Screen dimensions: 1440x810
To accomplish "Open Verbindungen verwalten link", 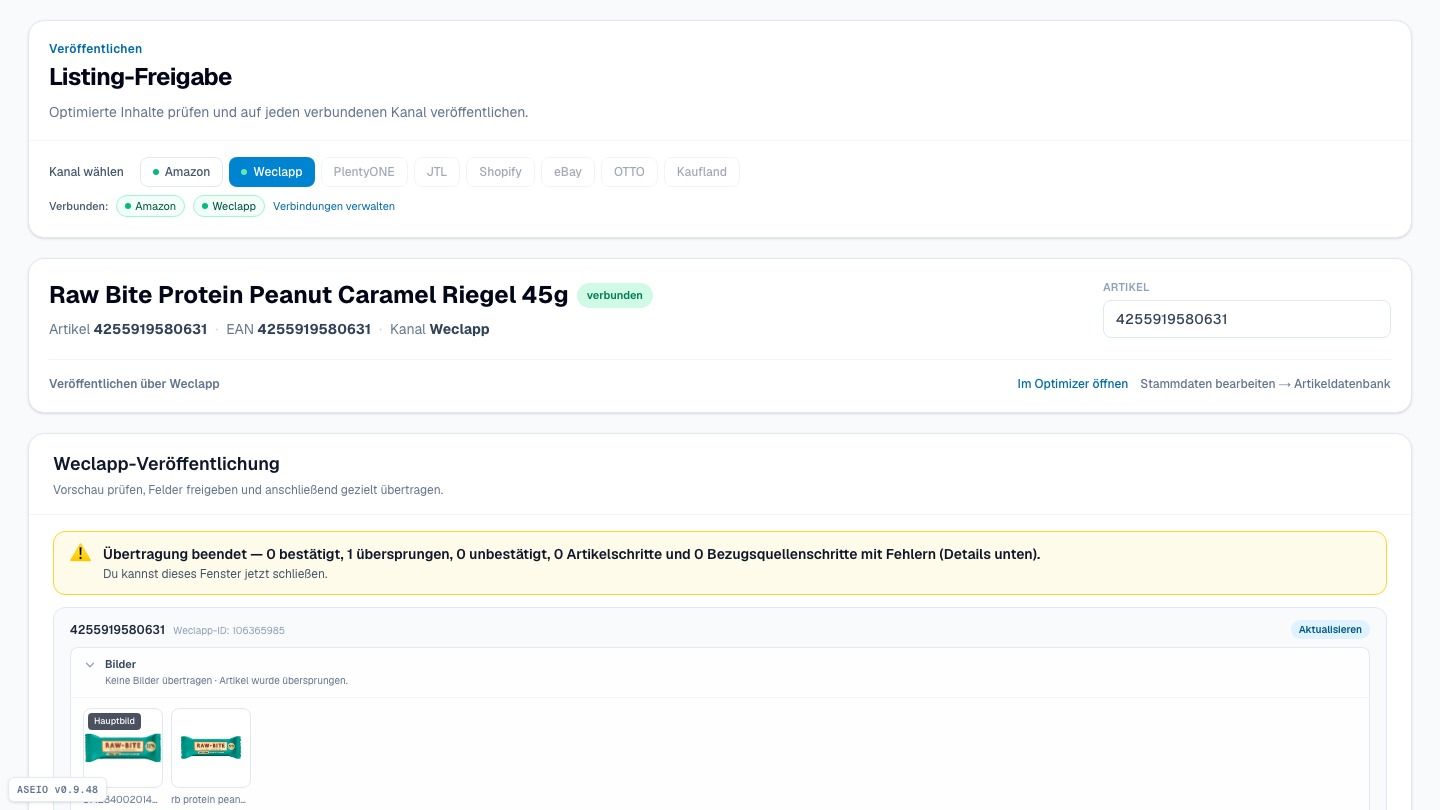I will (x=334, y=206).
